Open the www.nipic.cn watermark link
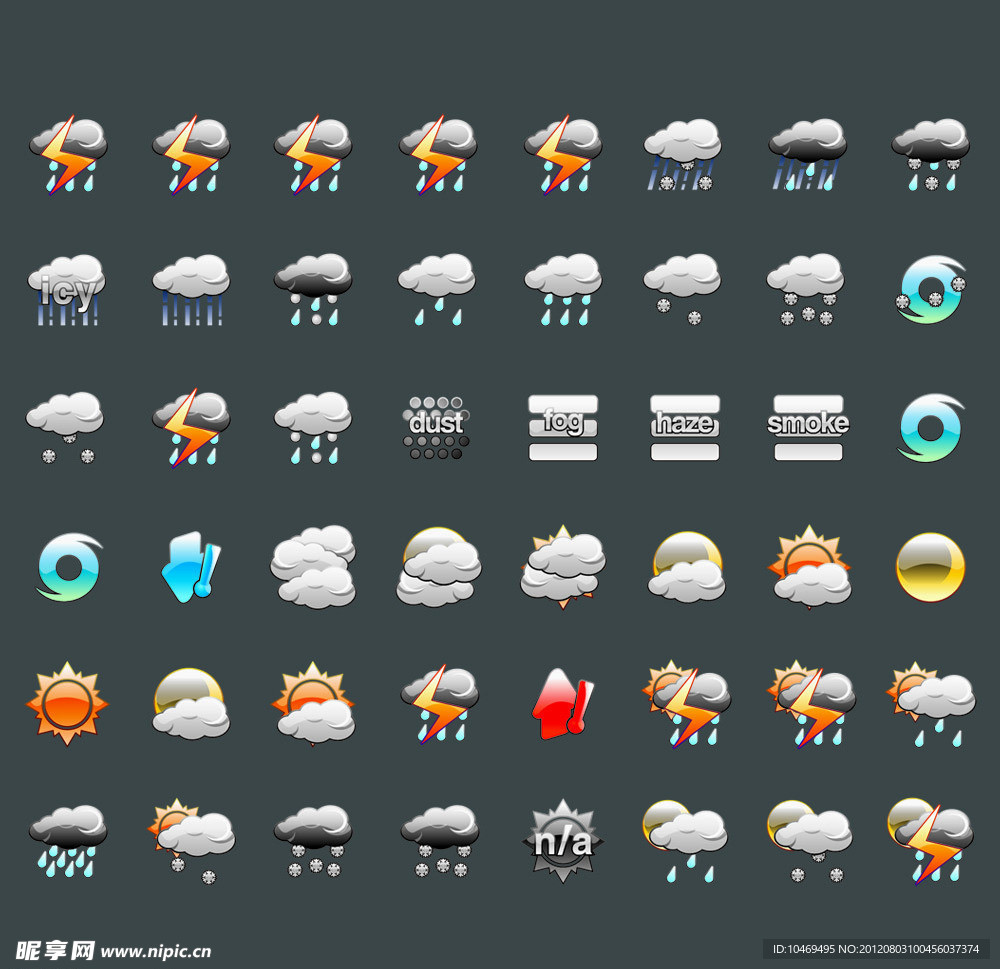The image size is (1000, 969). [156, 951]
